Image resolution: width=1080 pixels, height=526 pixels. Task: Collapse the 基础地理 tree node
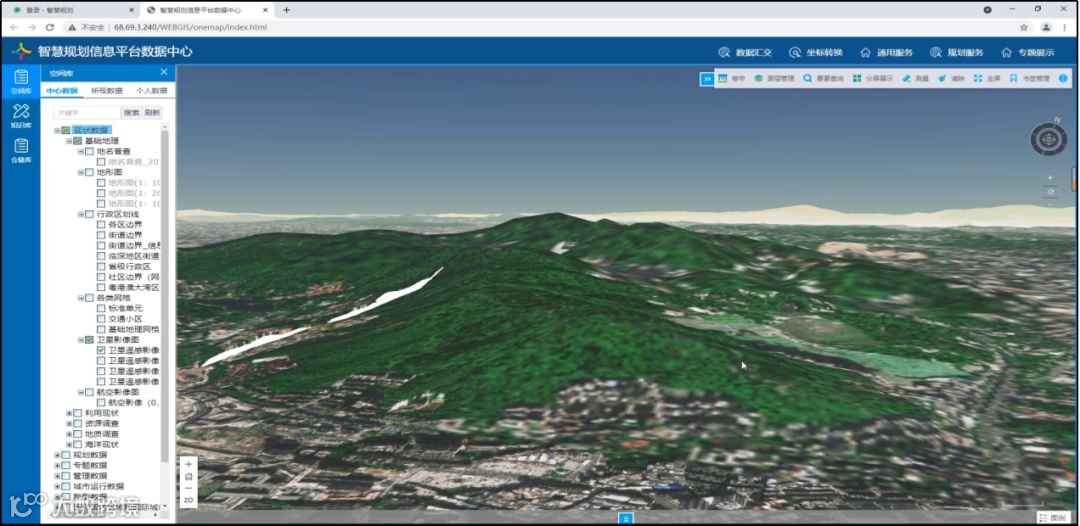pyautogui.click(x=69, y=141)
